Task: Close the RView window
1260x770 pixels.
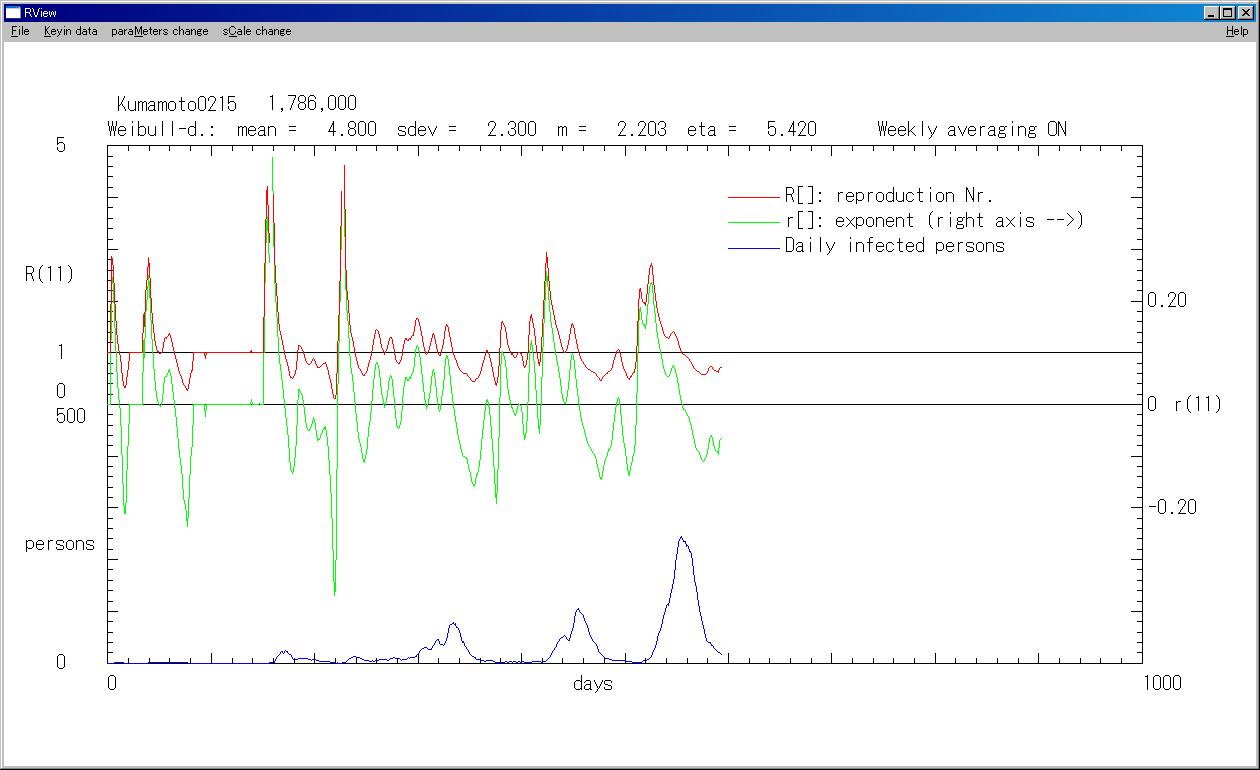Action: (x=1246, y=13)
